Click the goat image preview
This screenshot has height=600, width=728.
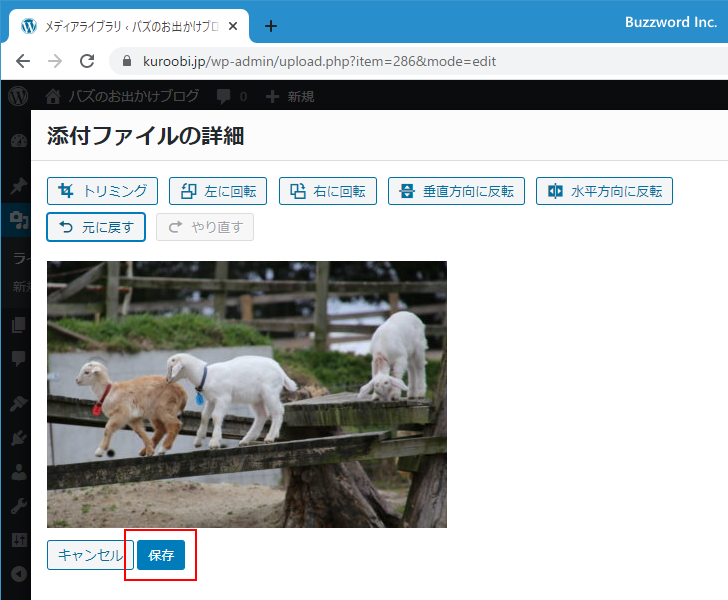click(246, 394)
